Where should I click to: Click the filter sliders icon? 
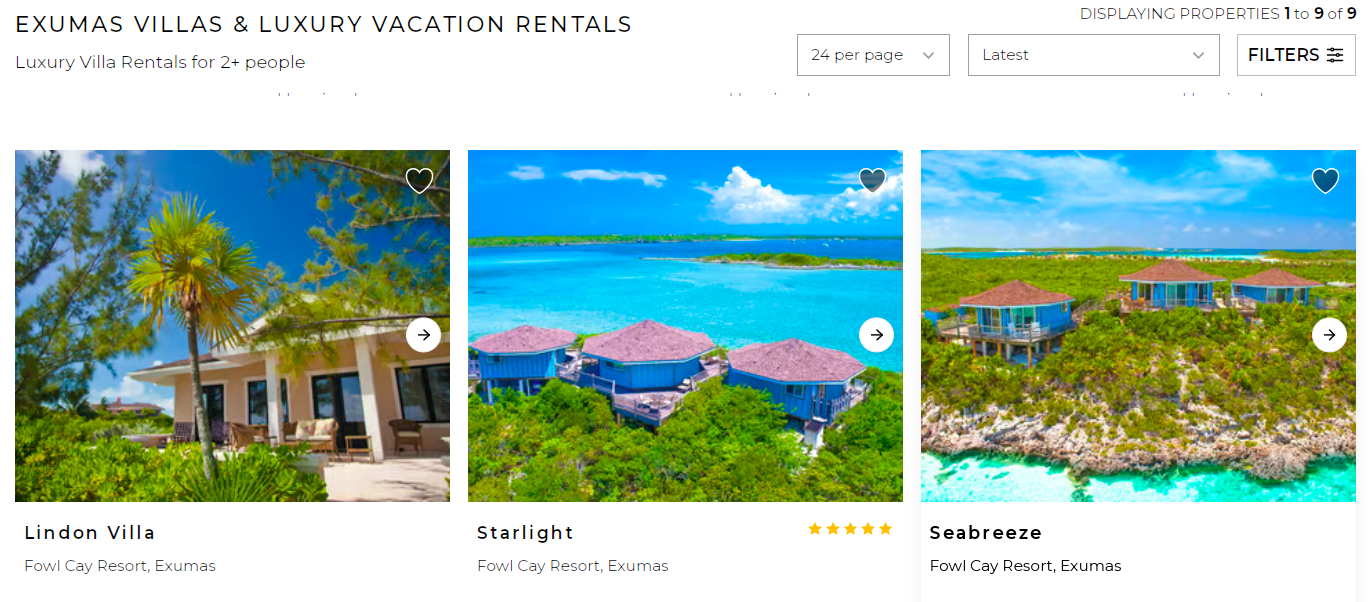click(x=1335, y=55)
